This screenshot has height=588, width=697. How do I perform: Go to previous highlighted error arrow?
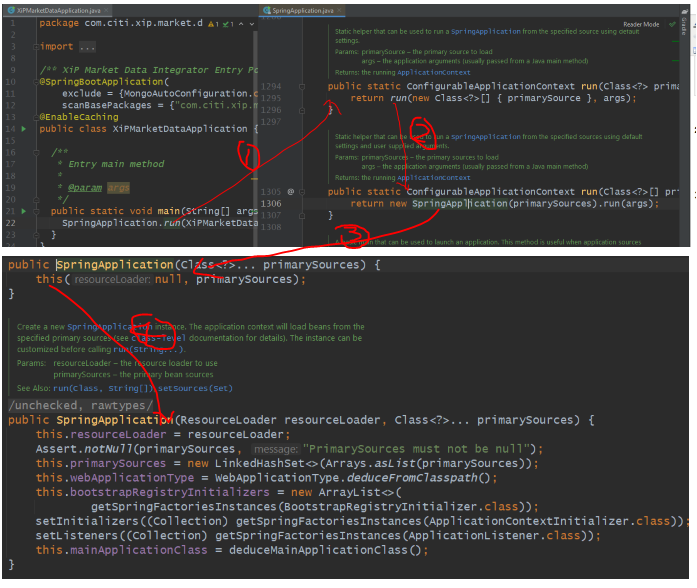pyautogui.click(x=241, y=24)
